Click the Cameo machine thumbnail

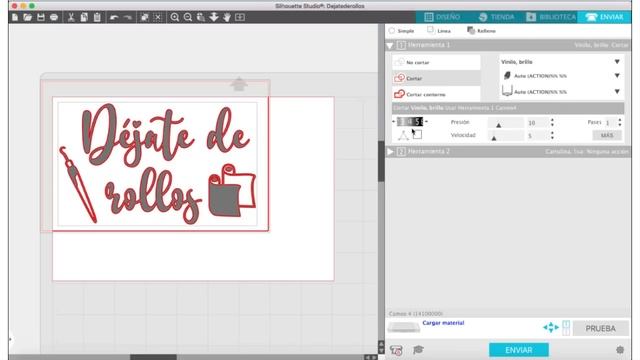(404, 327)
